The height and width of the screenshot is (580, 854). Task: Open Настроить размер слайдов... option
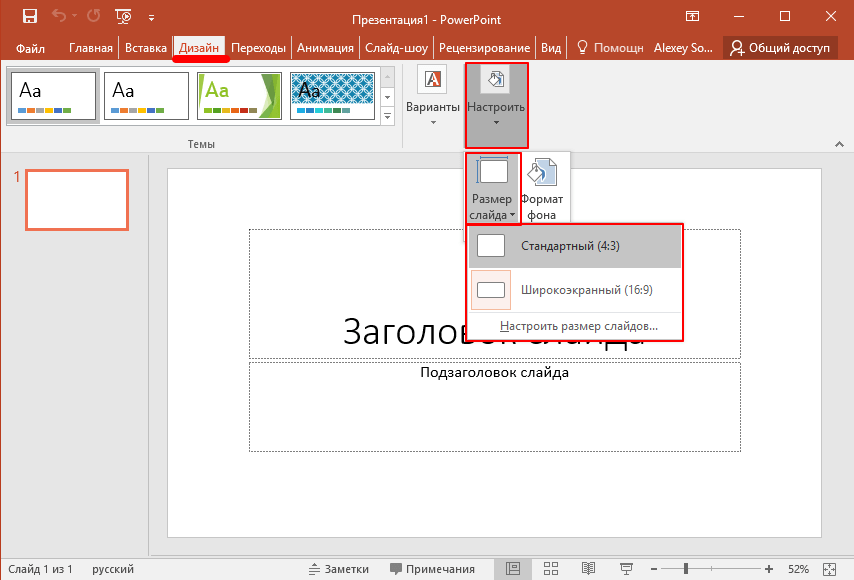578,326
